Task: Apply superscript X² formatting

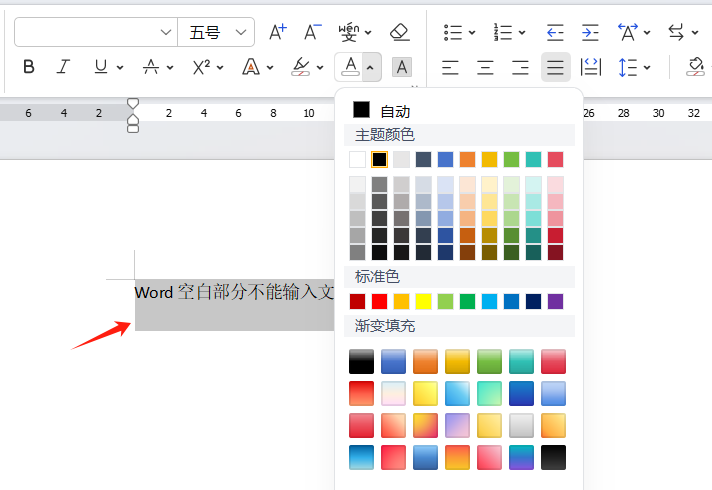Action: click(201, 67)
